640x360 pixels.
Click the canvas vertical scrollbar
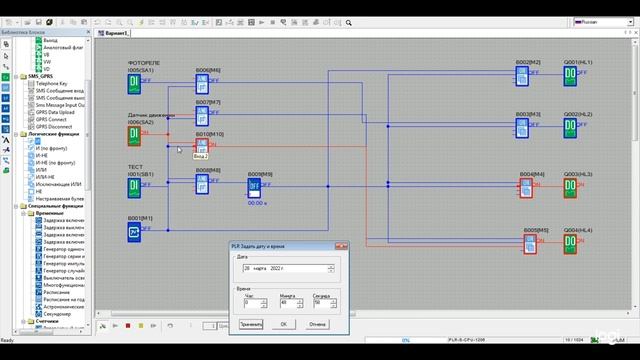pyautogui.click(x=635, y=94)
